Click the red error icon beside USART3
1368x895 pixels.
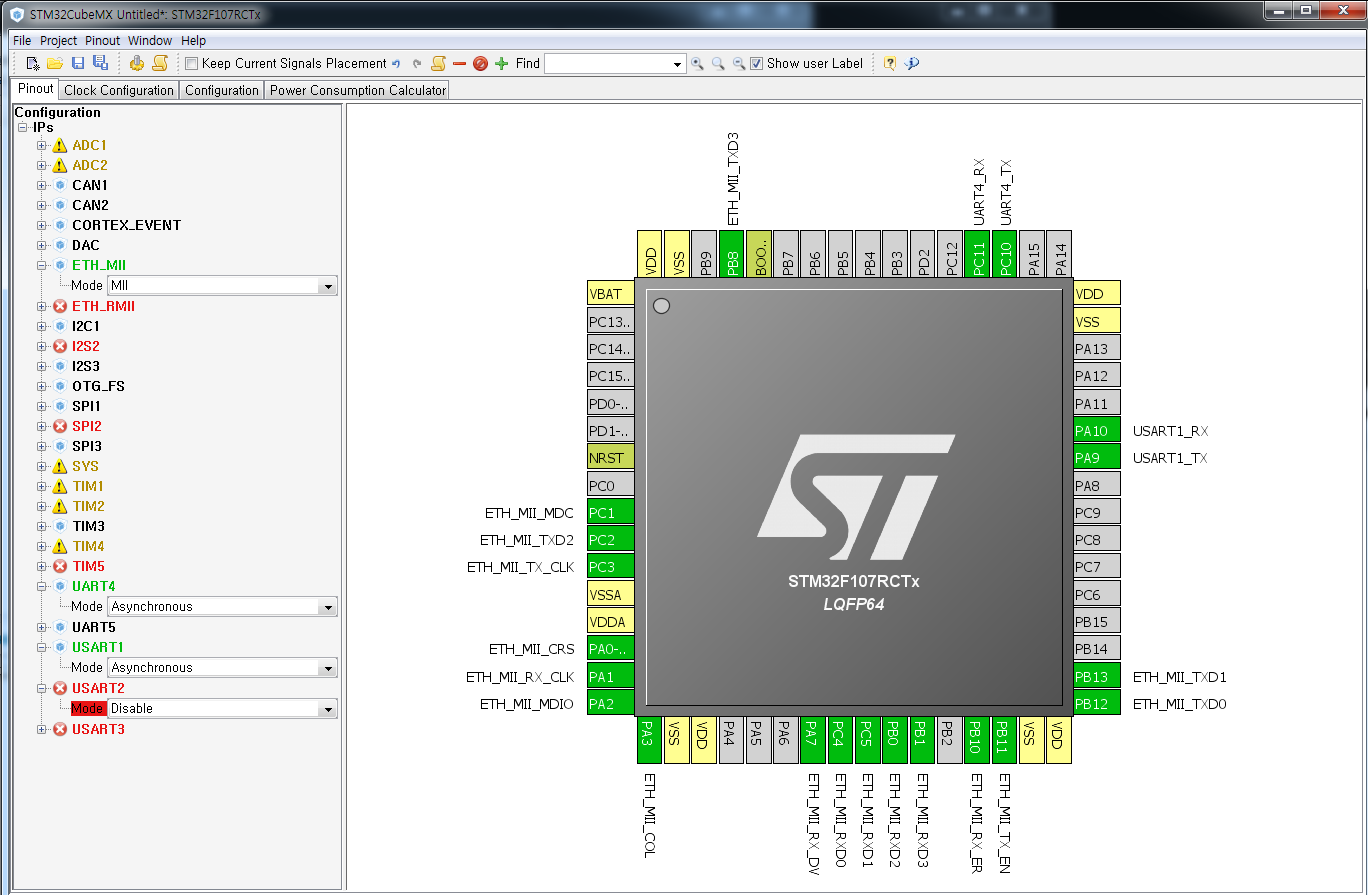pos(60,729)
